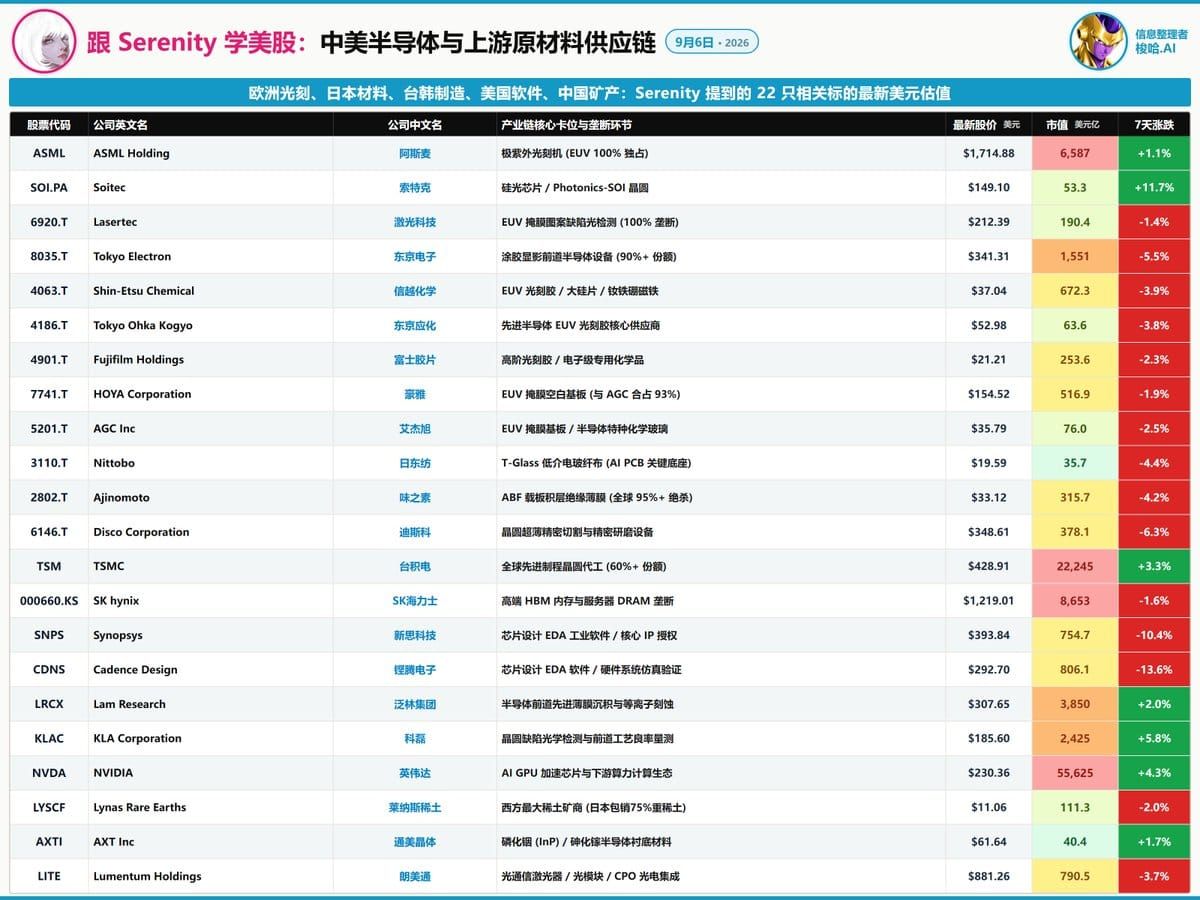Screen dimensions: 1200x900
Task: Click the Lumentum Holdings company name
Action: [147, 877]
